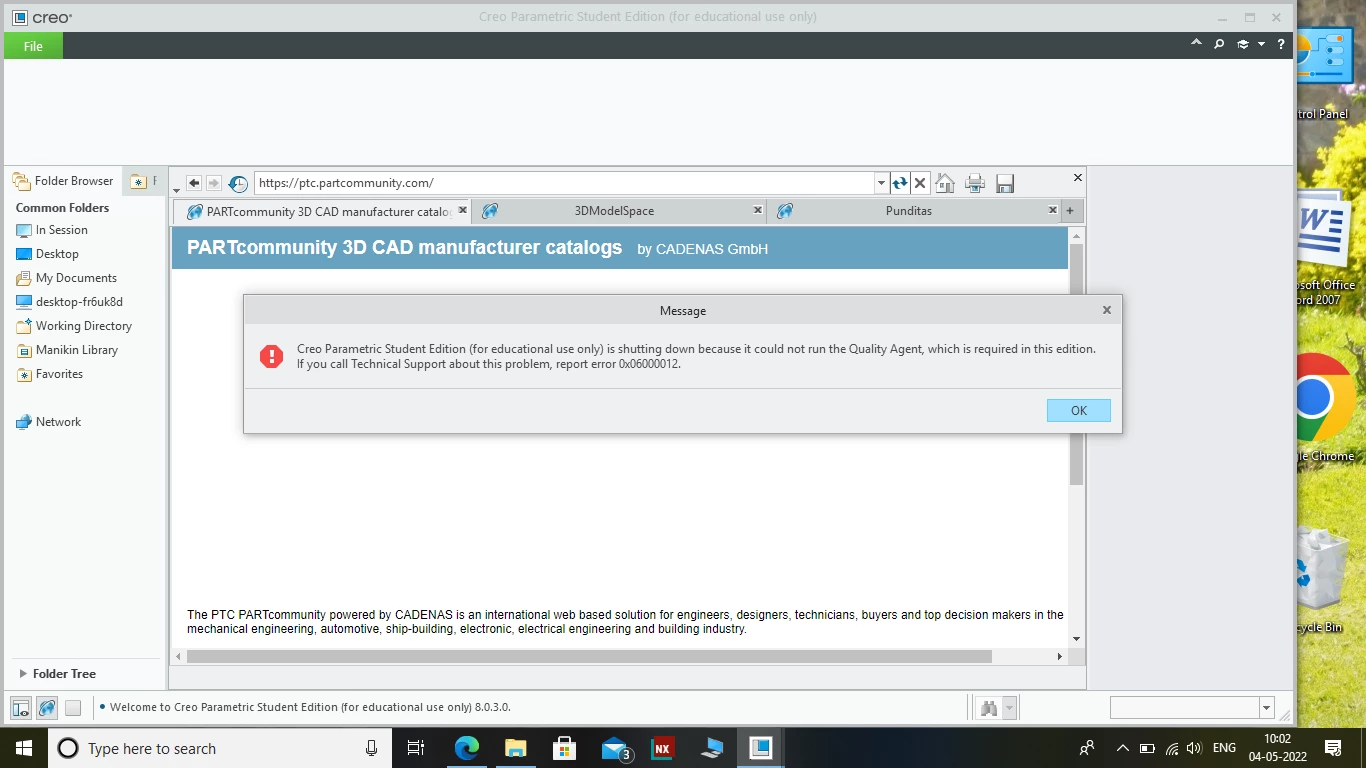
Task: Expand the address bar dropdown arrow
Action: 881,183
